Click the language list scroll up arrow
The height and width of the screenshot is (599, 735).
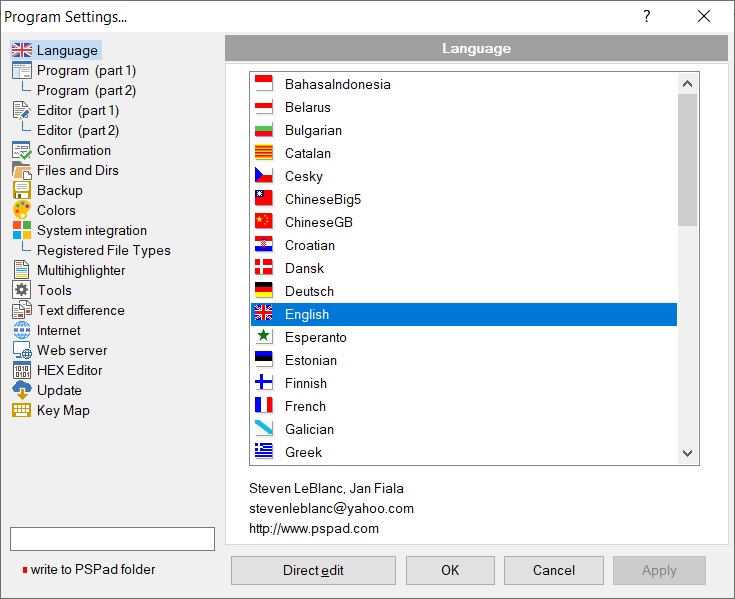(687, 84)
